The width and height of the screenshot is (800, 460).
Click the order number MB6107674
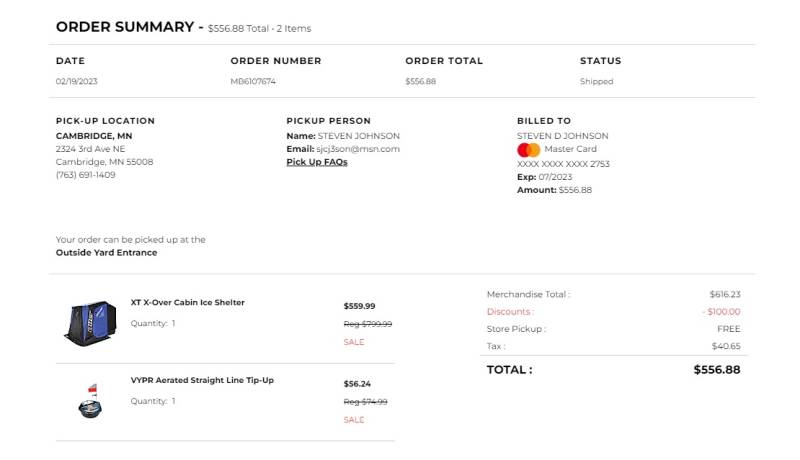(x=253, y=82)
